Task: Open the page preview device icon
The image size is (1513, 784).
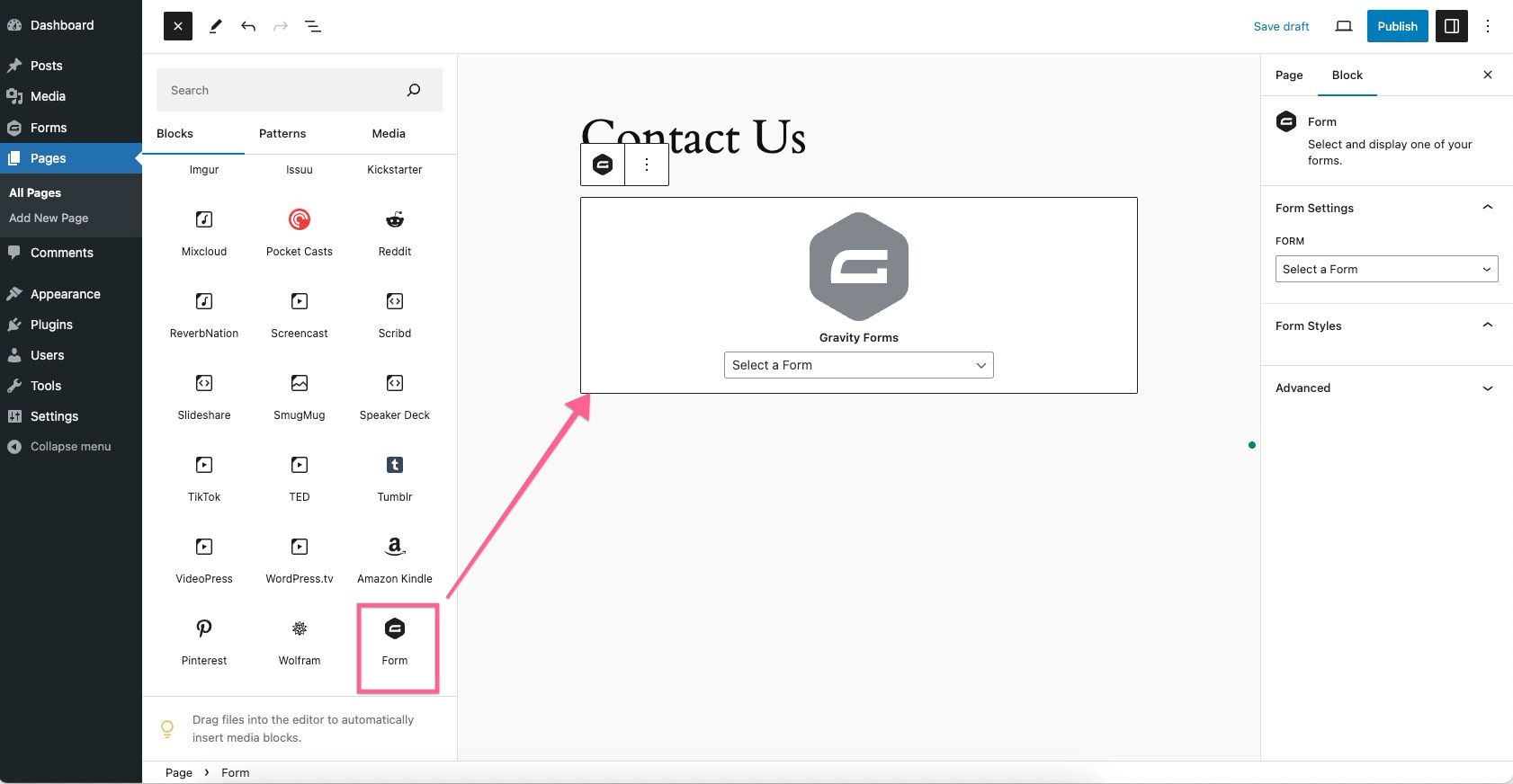Action: pyautogui.click(x=1344, y=26)
